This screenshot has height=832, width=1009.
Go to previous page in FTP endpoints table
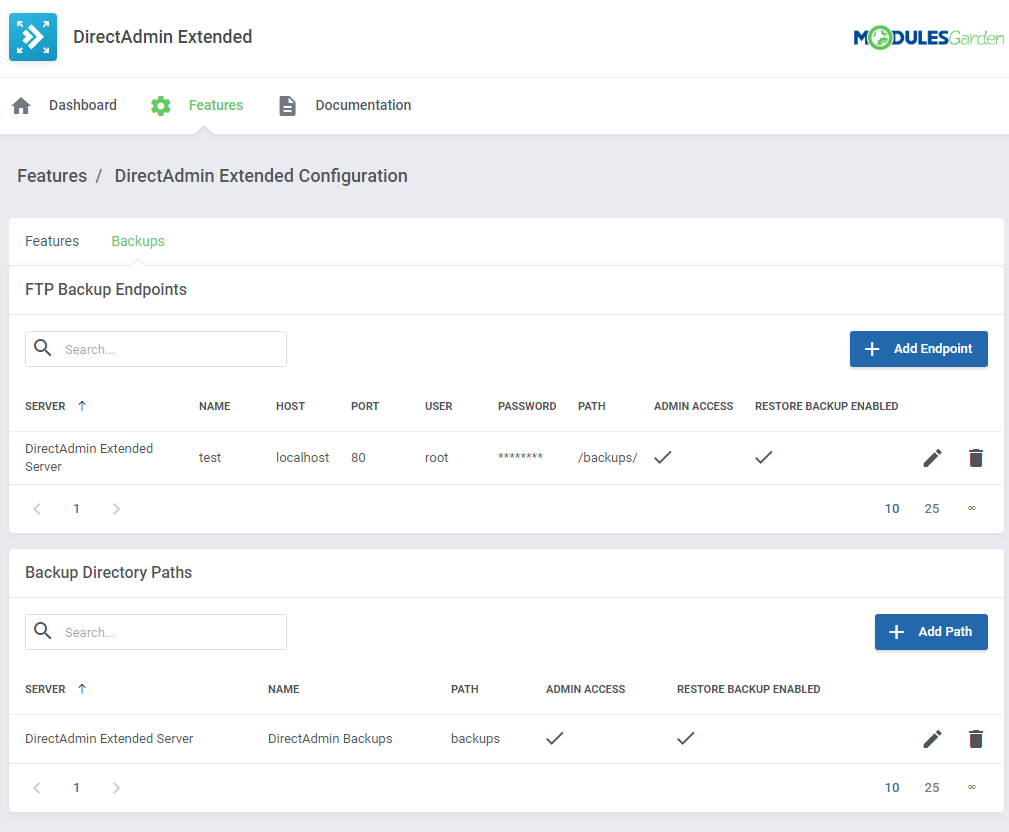pyautogui.click(x=37, y=509)
